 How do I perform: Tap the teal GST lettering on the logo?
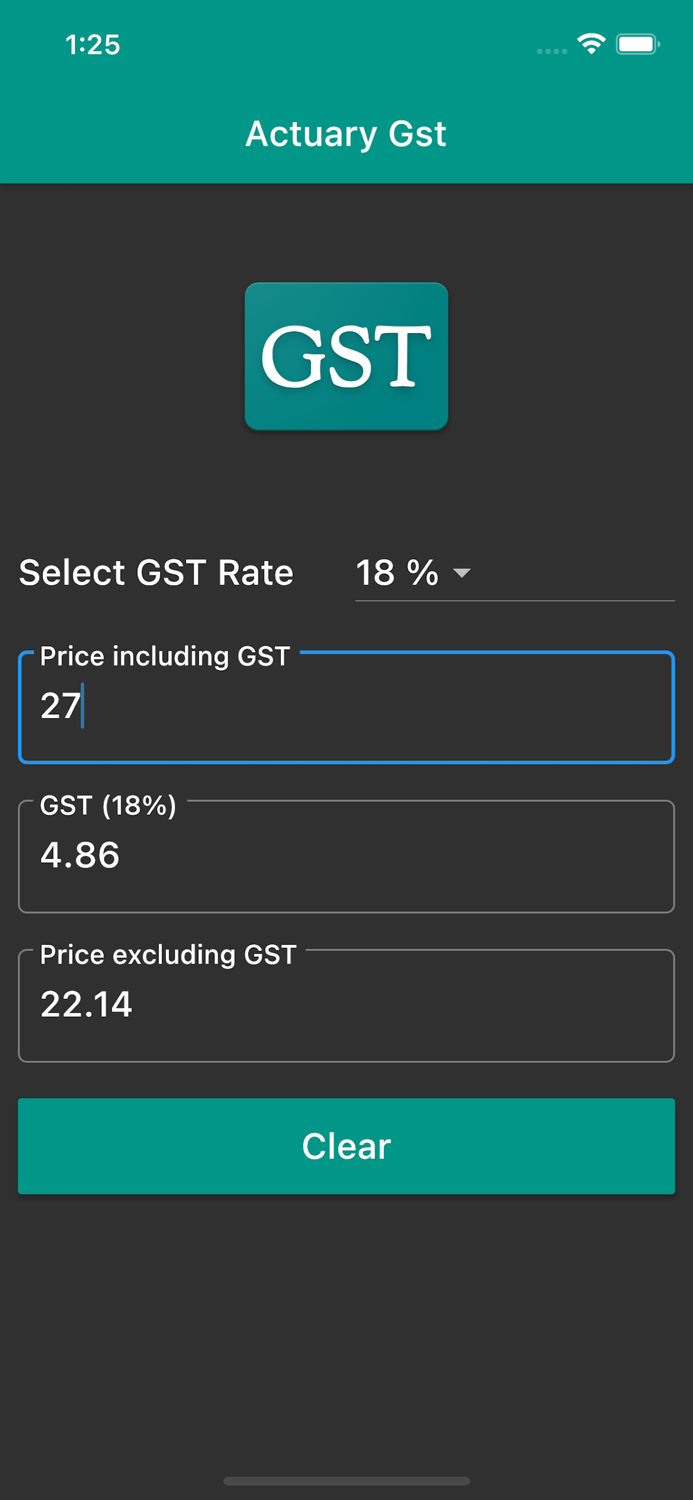pos(346,356)
